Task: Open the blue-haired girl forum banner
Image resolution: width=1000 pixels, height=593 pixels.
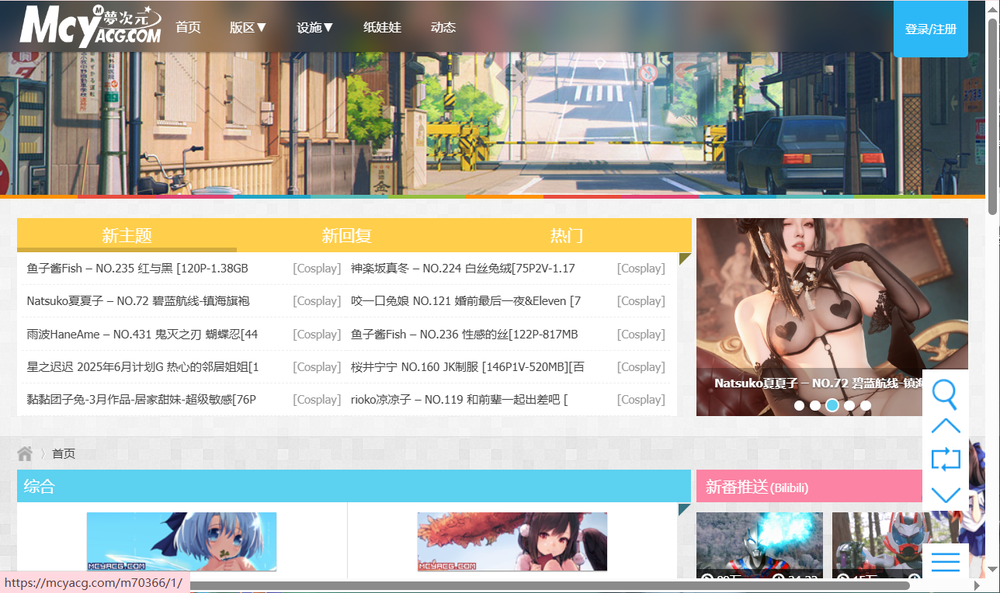Action: tap(182, 541)
